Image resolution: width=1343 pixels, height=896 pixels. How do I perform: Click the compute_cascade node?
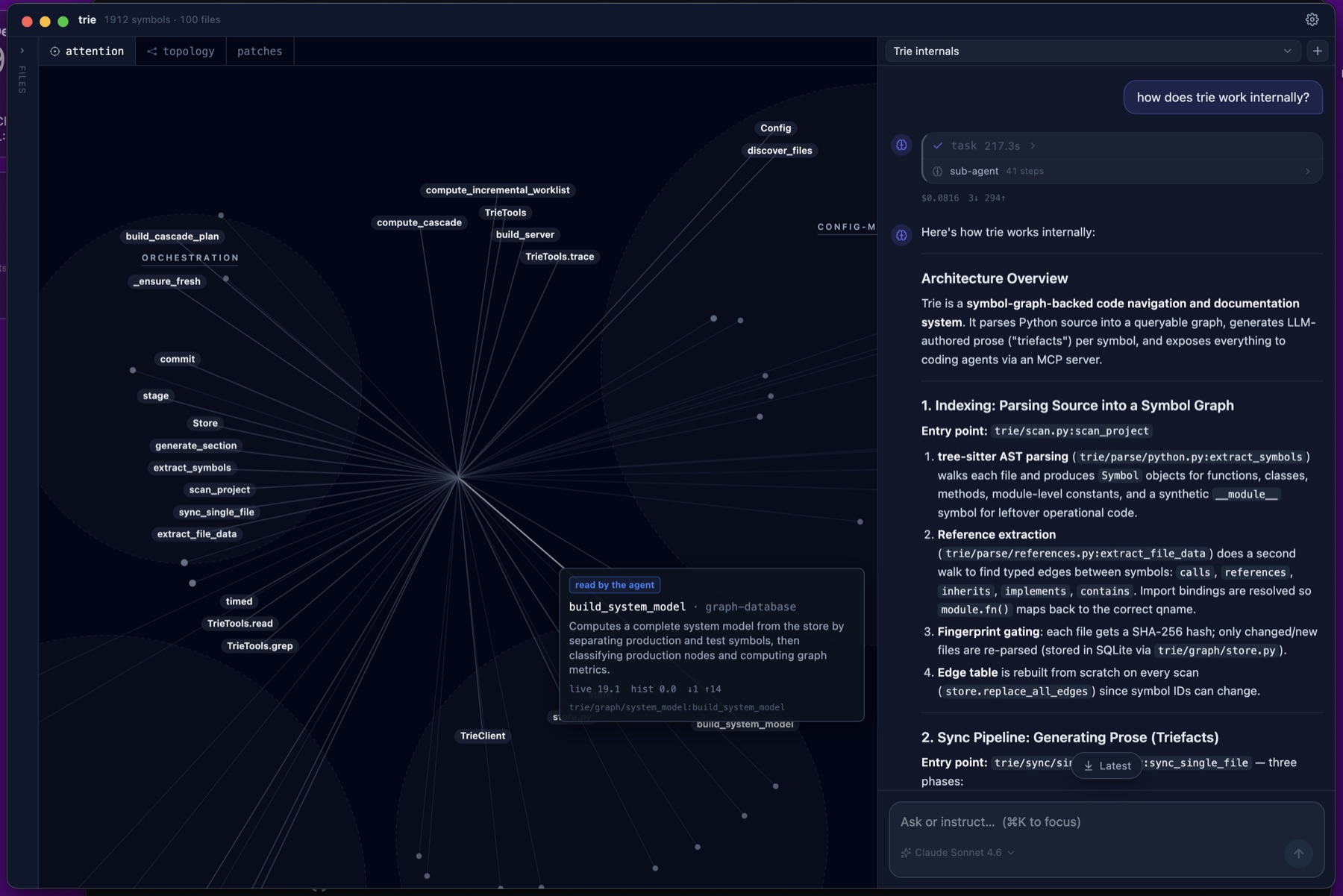(419, 222)
